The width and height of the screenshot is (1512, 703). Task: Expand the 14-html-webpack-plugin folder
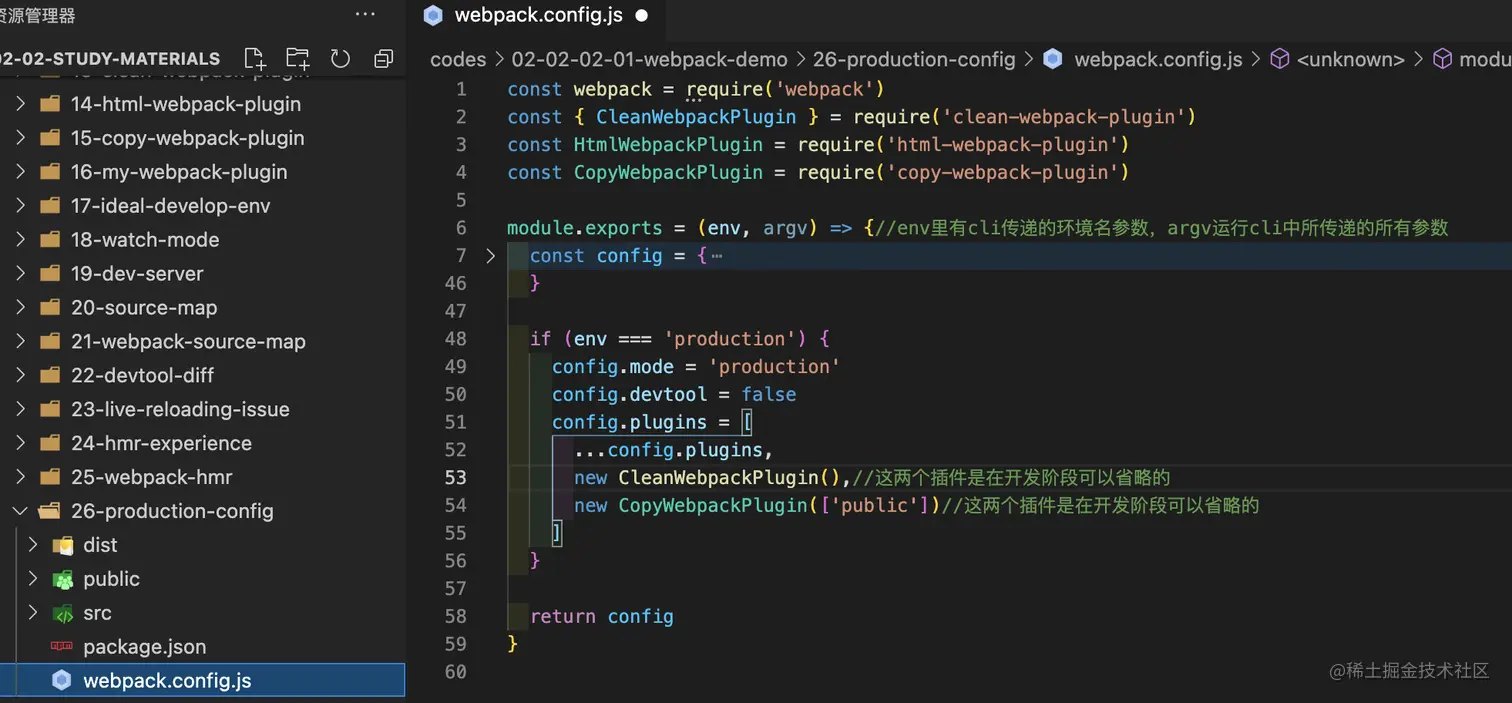20,104
